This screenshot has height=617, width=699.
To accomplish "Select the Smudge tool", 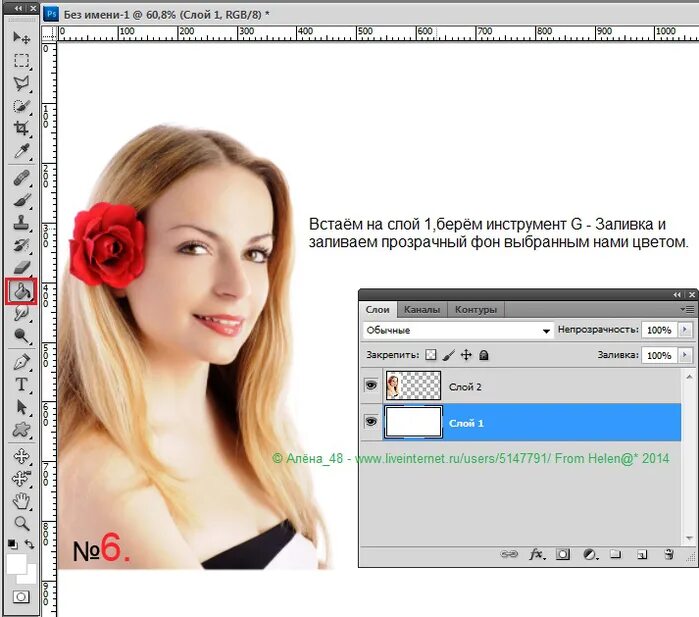I will click(x=21, y=313).
